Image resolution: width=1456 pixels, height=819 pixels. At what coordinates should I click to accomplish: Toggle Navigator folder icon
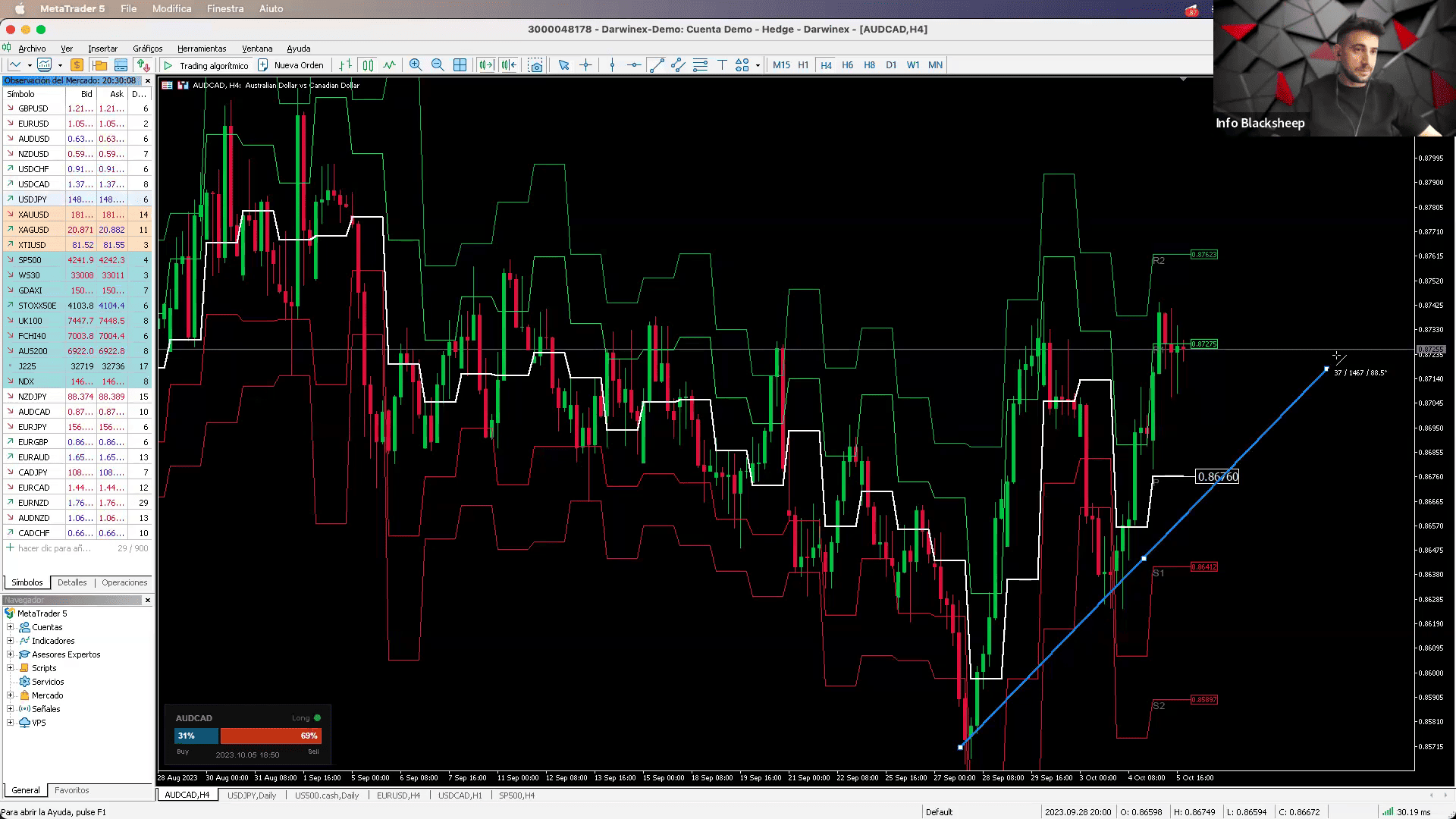99,65
